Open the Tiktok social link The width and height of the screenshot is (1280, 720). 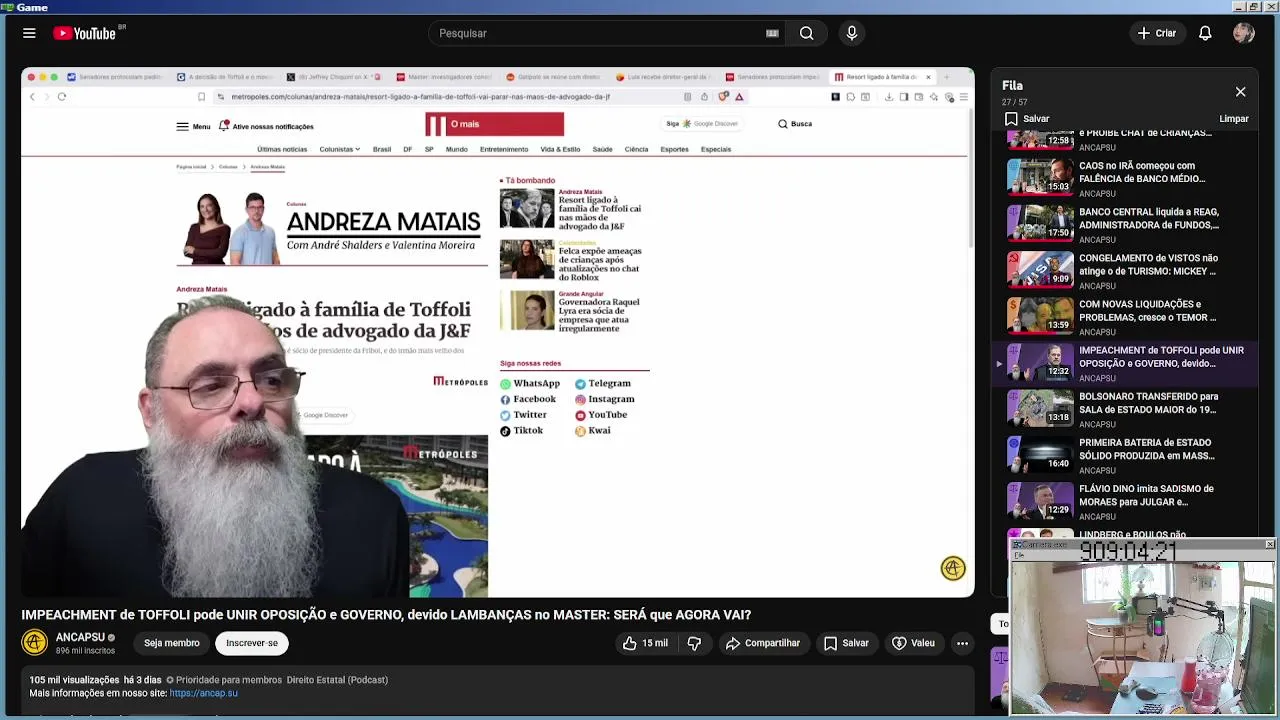521,431
